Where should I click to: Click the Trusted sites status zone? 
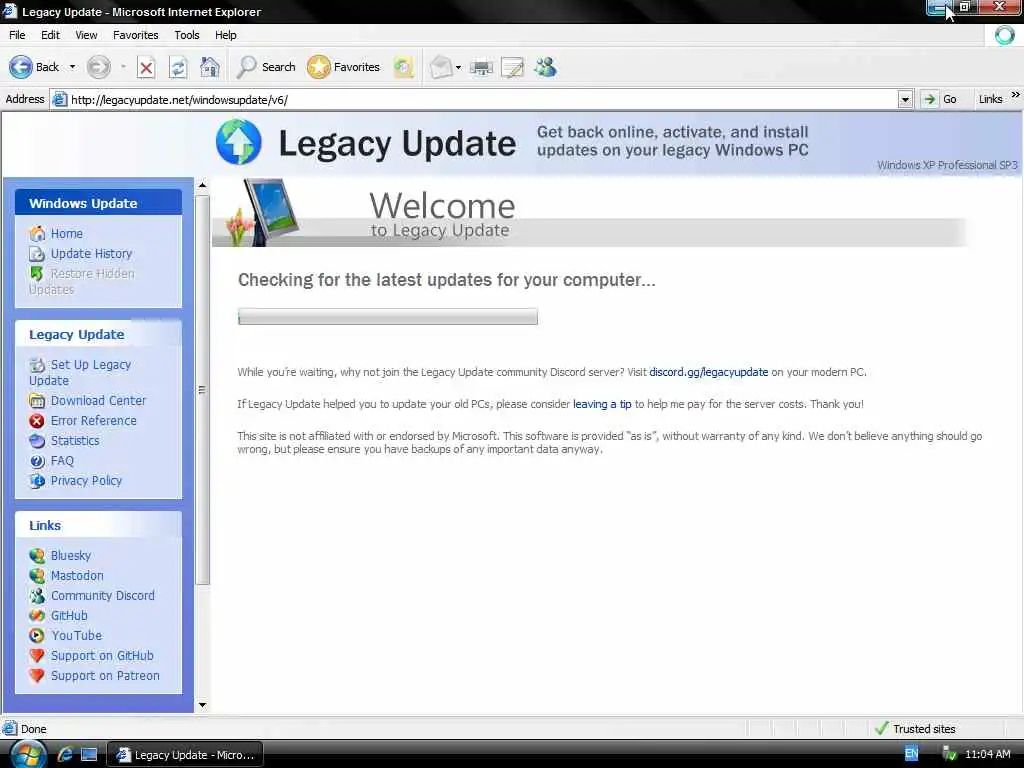[x=915, y=728]
